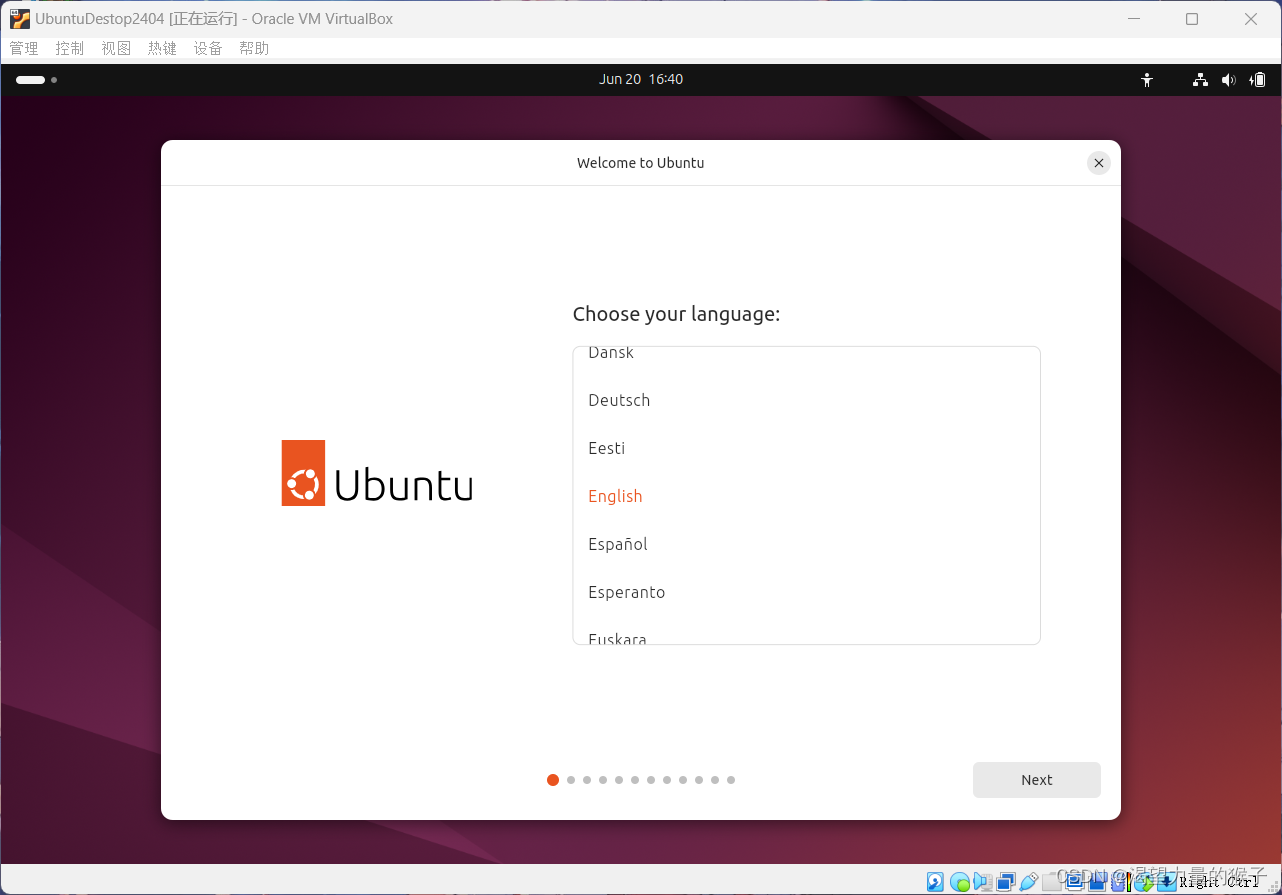Screen dimensions: 1282x895
Task: Click the VirtualBox audio status icon
Action: [983, 882]
